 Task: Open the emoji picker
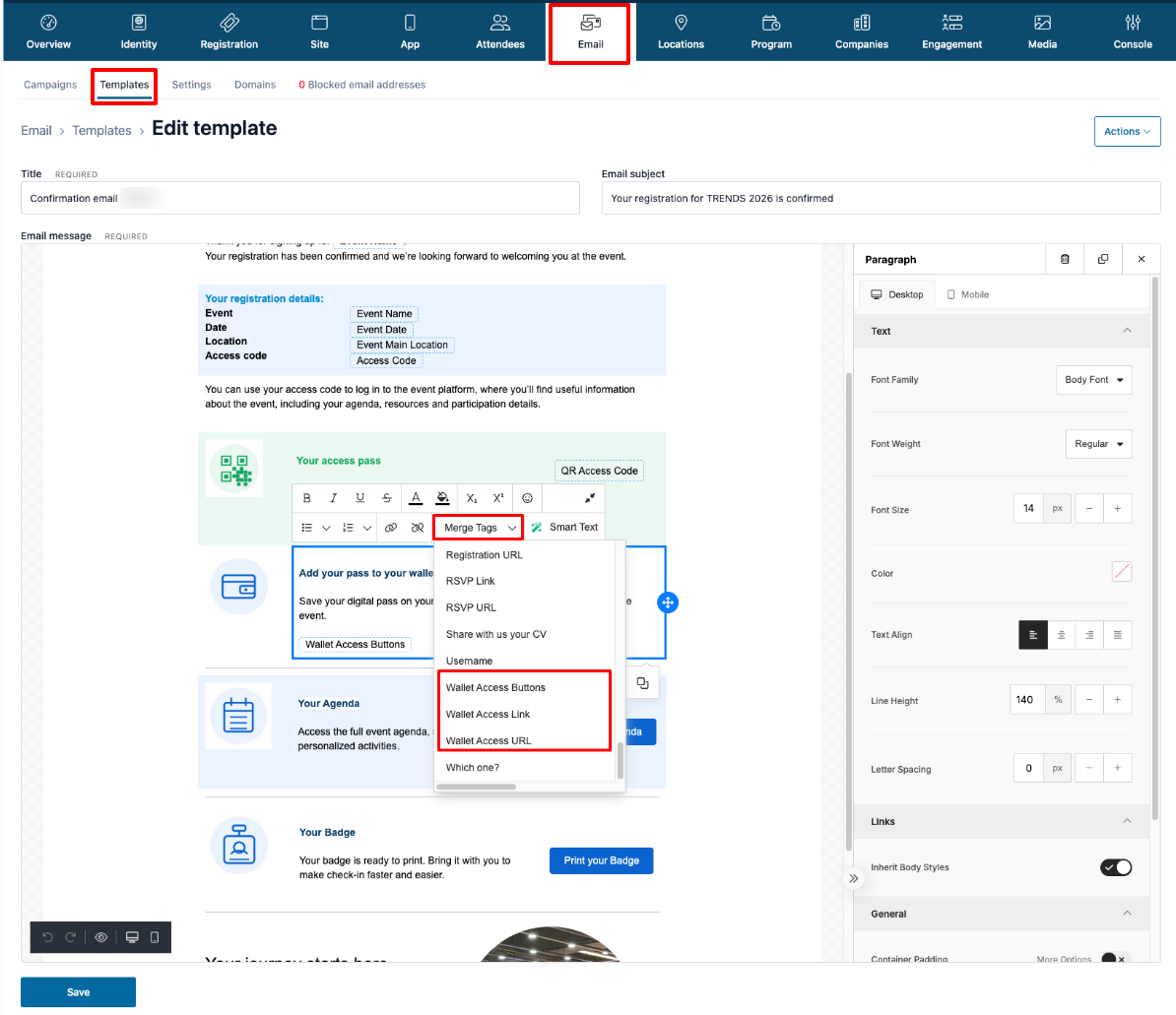[527, 498]
